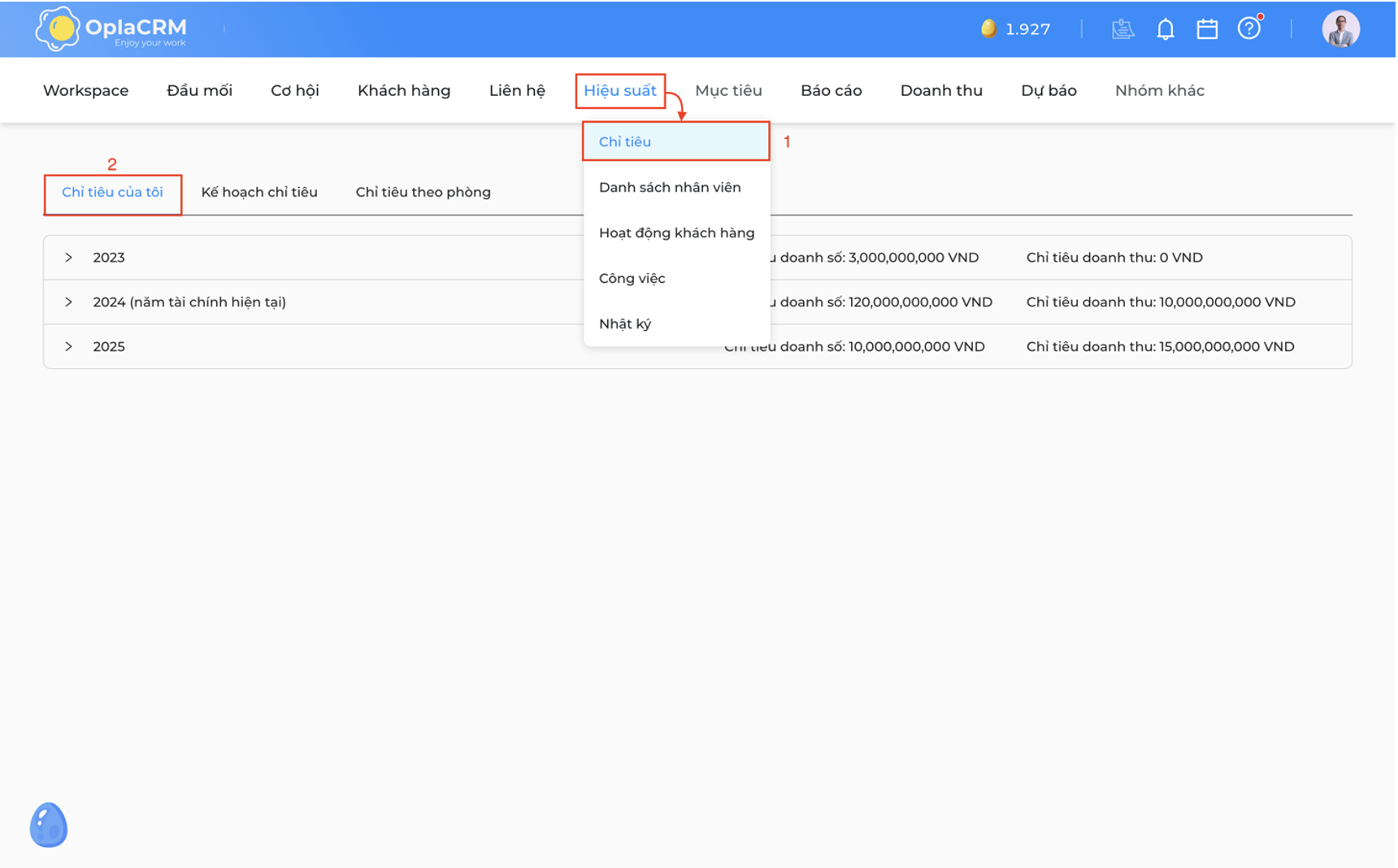1398x868 pixels.
Task: Select Nhật ký in the dropdown
Action: click(x=676, y=323)
